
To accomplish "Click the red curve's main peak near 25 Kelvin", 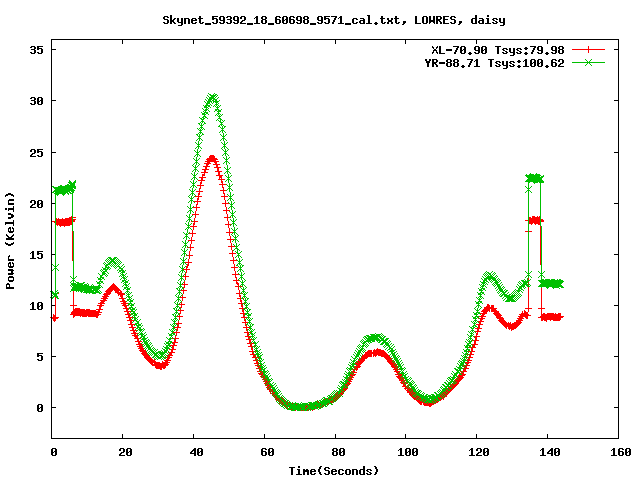I will click(x=212, y=158).
